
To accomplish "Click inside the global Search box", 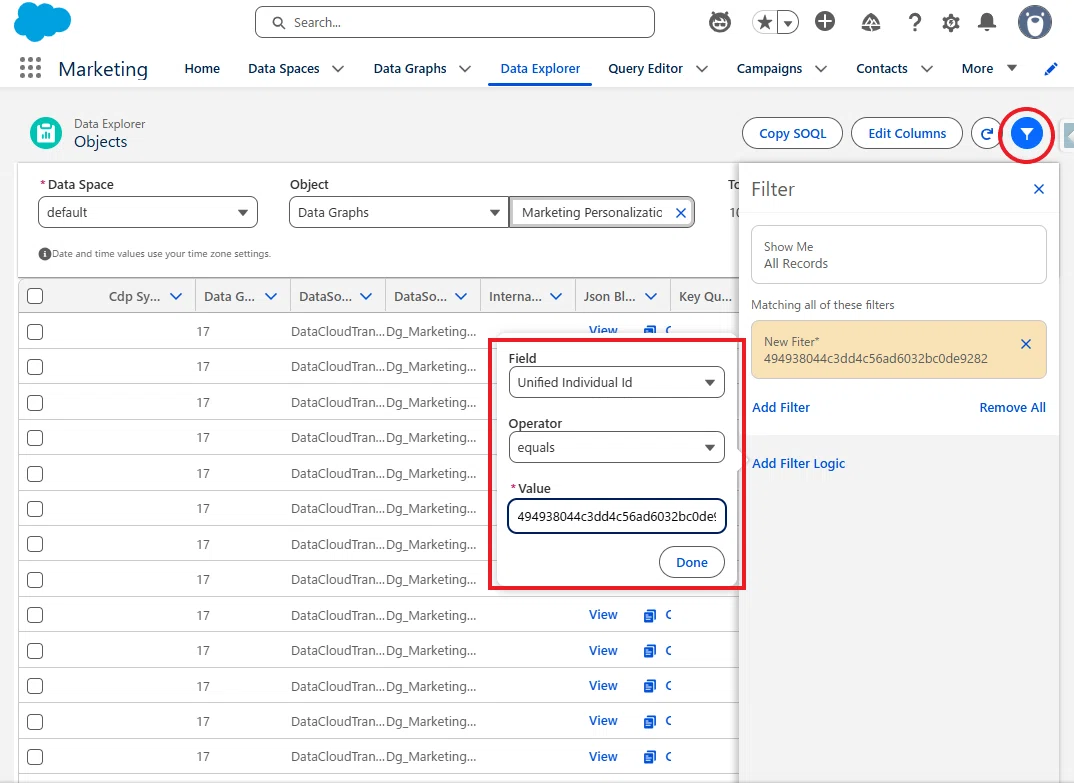I will point(455,23).
